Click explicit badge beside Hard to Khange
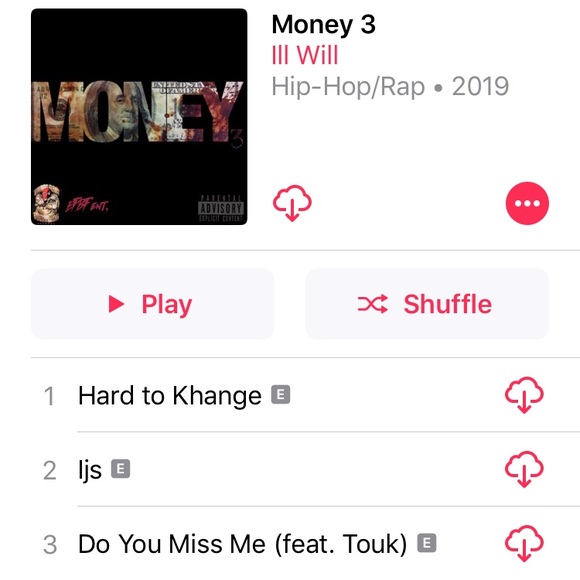The image size is (580, 580). click(280, 394)
